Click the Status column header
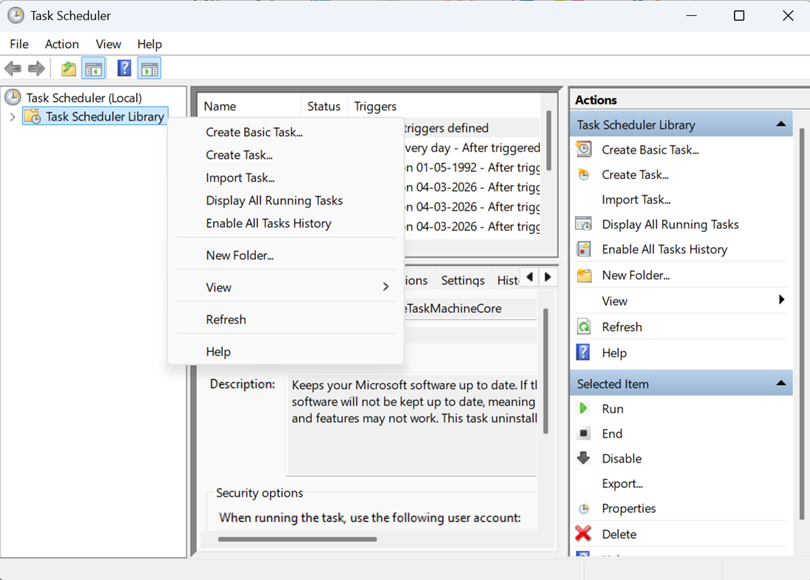The image size is (810, 580). tap(324, 106)
